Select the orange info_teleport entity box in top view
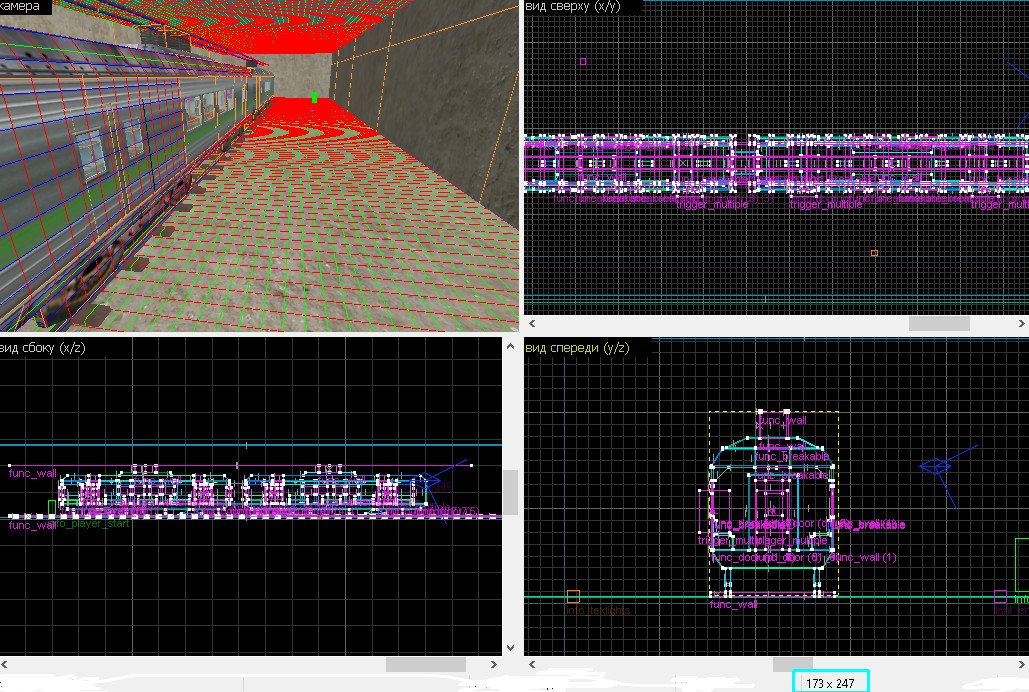The width and height of the screenshot is (1029, 692). (874, 253)
